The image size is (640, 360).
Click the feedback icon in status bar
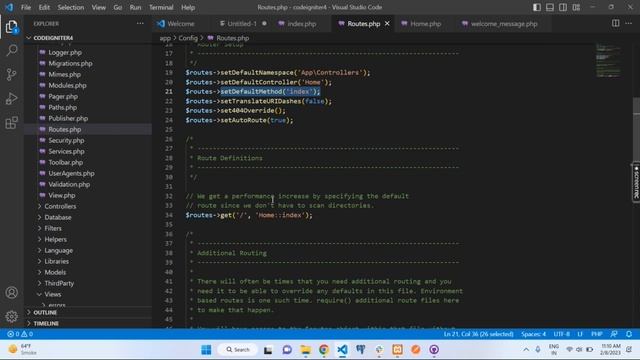tap(614, 334)
